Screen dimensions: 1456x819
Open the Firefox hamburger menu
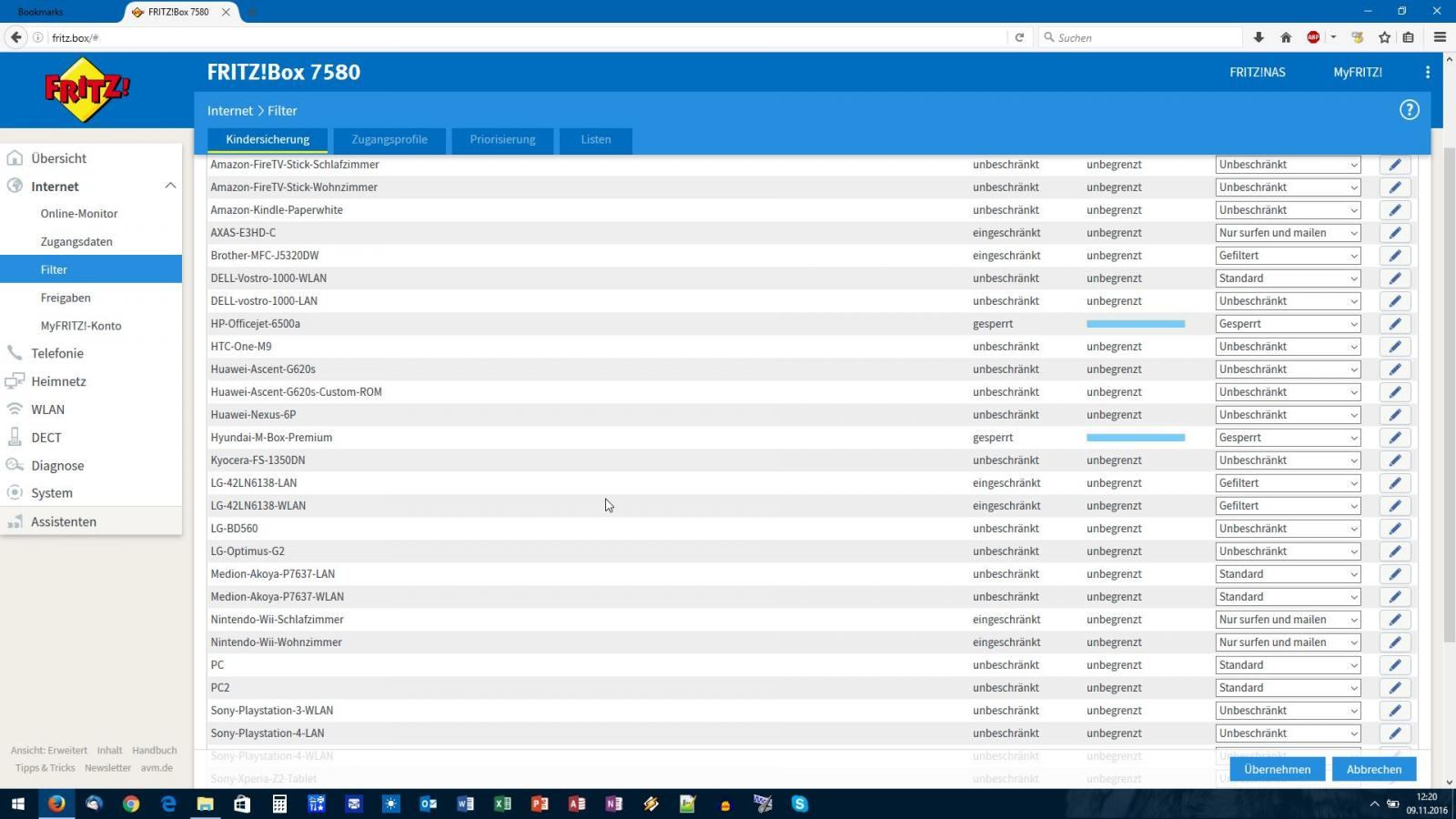tap(1440, 37)
